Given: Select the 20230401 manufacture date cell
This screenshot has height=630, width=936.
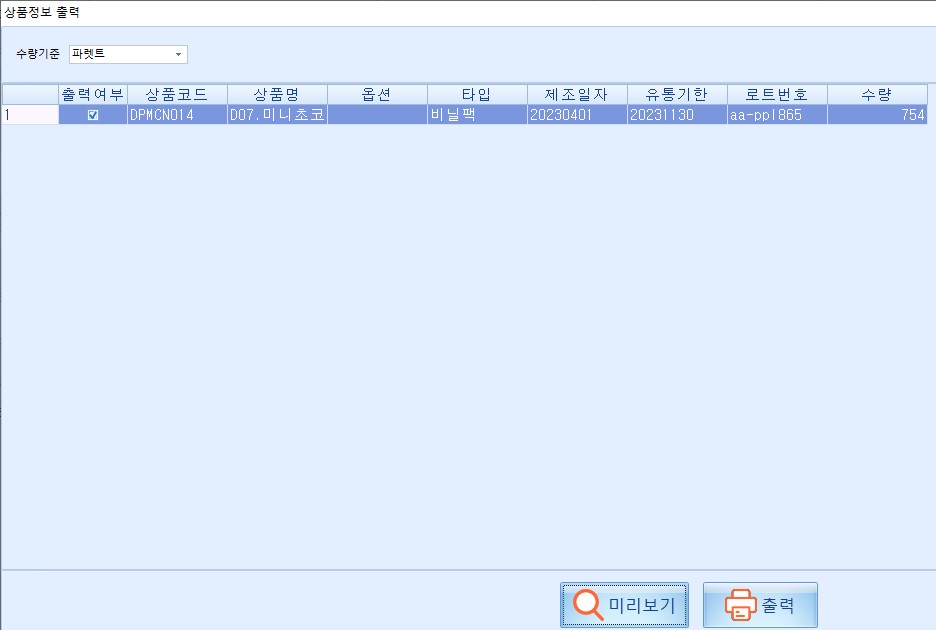Looking at the screenshot, I should click(577, 115).
